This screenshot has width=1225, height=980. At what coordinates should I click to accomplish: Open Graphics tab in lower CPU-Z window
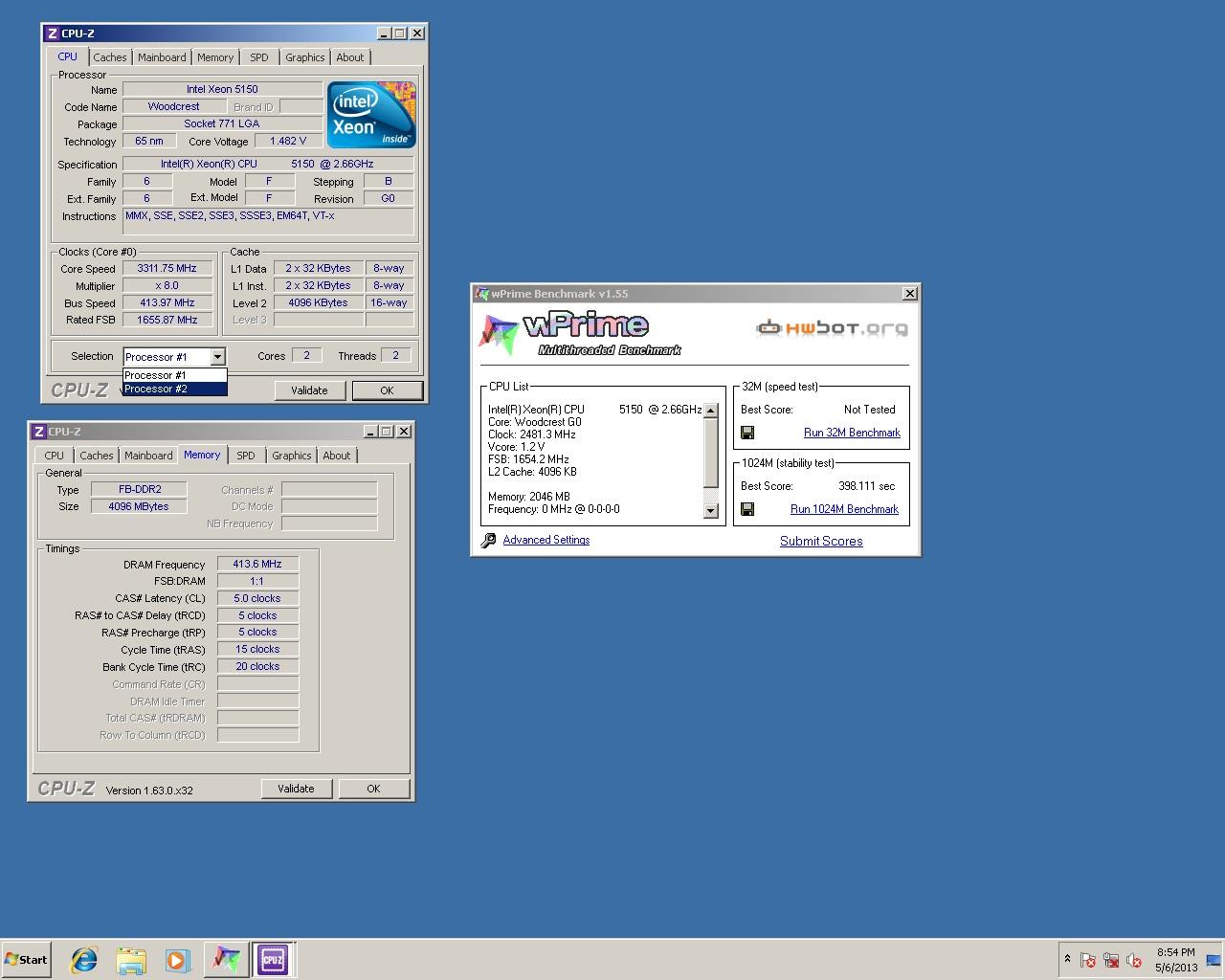292,456
